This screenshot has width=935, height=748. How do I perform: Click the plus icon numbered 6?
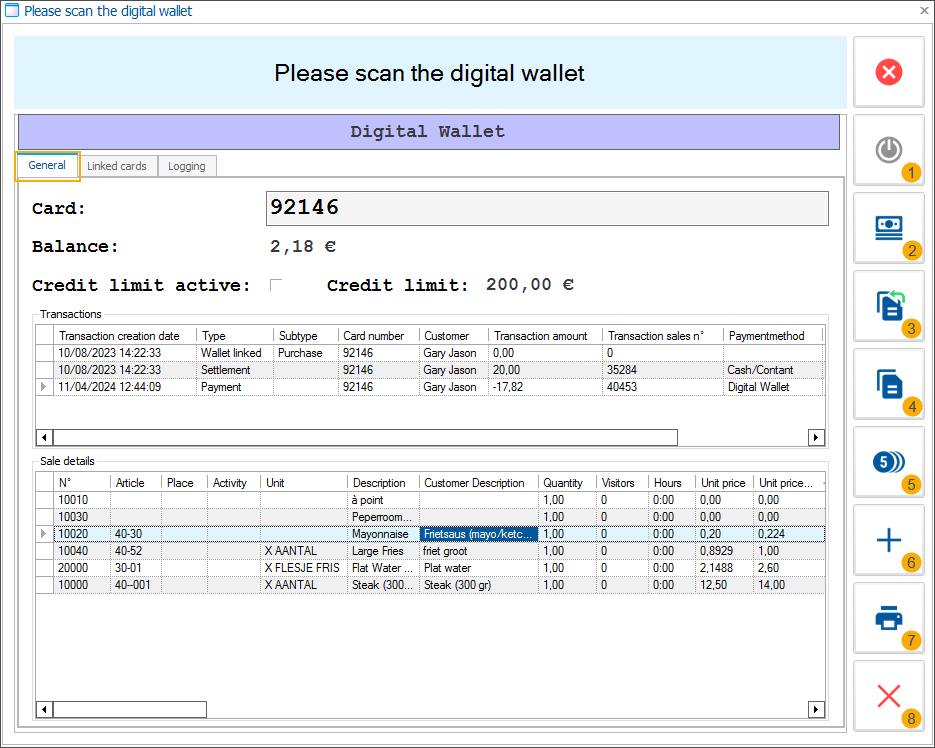coord(888,540)
